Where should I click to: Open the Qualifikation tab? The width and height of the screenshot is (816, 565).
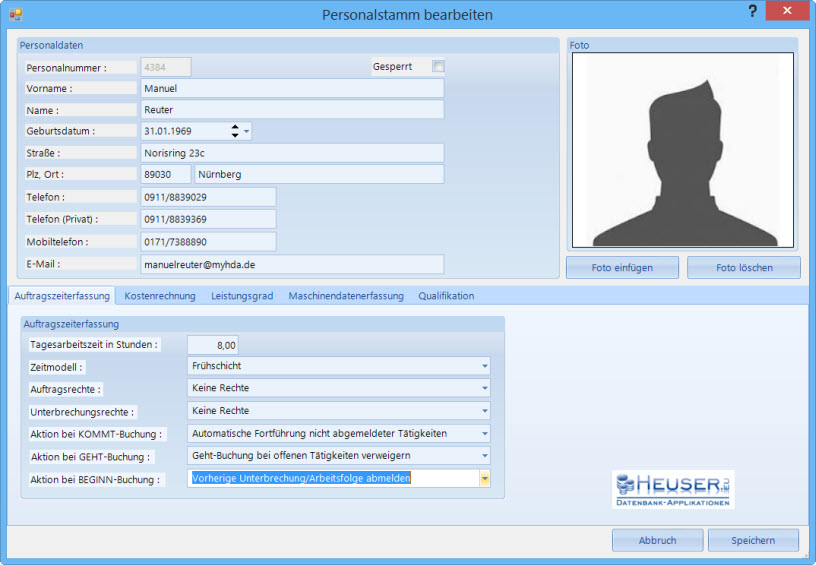pos(446,296)
